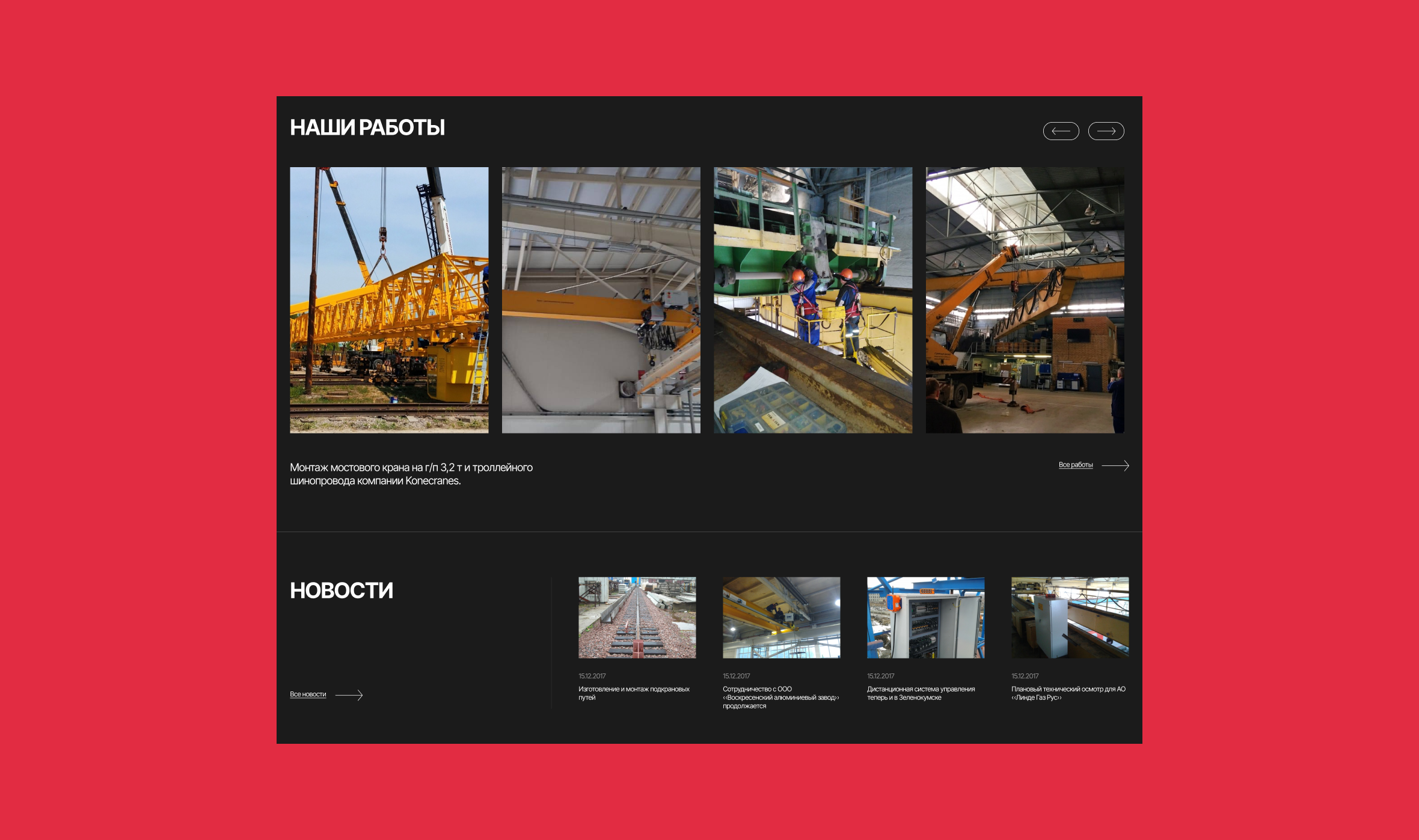Open the yellow overhead crane news image
The image size is (1419, 840).
[781, 618]
